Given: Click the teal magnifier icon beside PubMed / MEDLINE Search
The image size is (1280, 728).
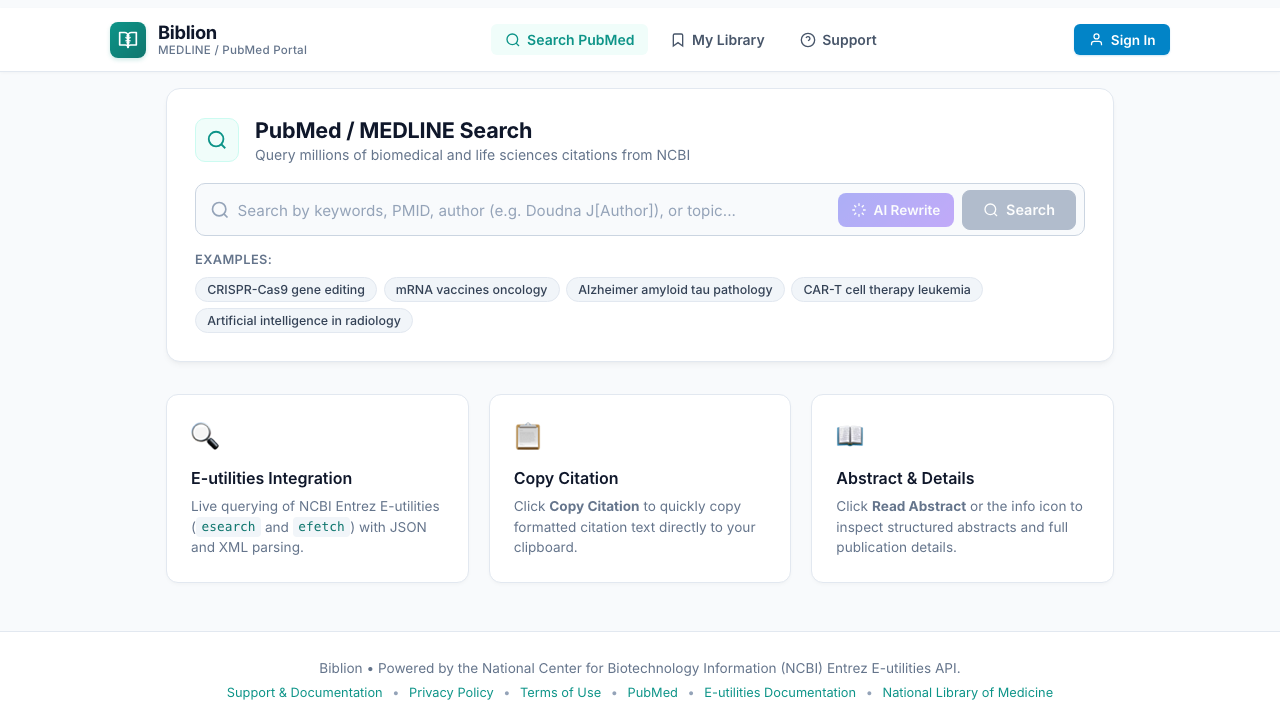Looking at the screenshot, I should click(x=217, y=140).
